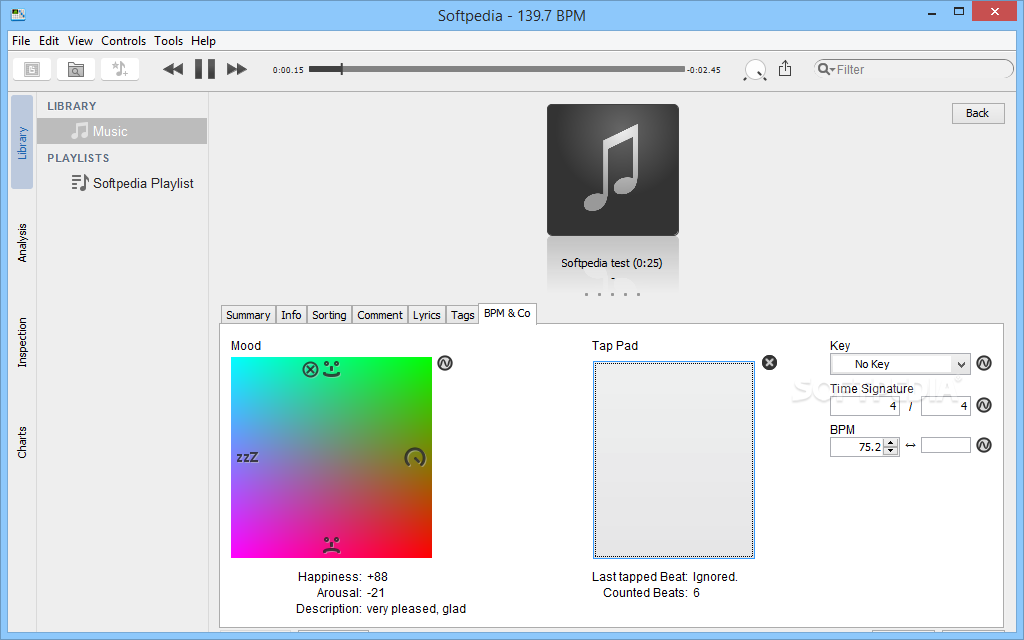Open the Edit menu

[x=49, y=40]
